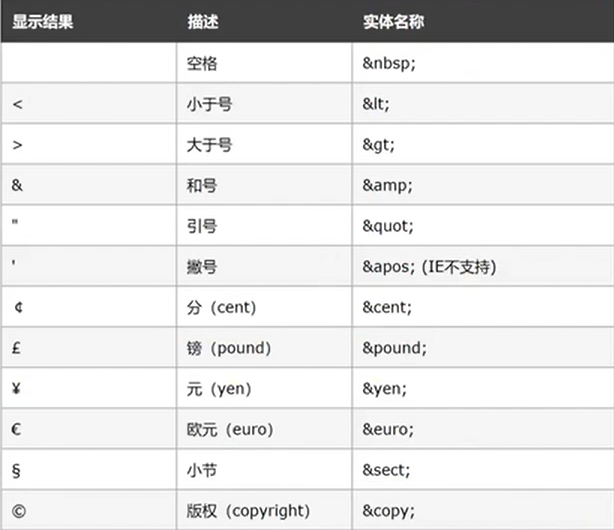Select the &quot; entity name text

pos(387,226)
